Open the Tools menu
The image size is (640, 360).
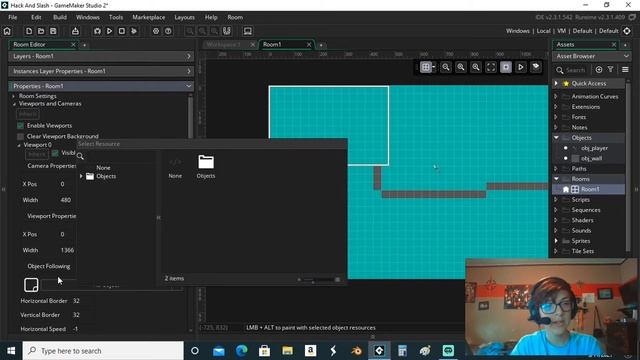(x=116, y=17)
